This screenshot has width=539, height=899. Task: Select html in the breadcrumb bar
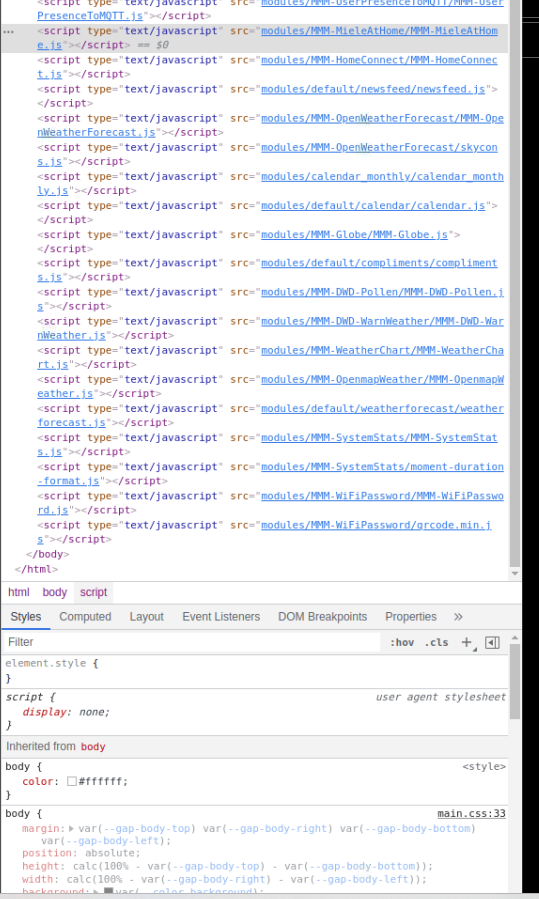point(18,592)
